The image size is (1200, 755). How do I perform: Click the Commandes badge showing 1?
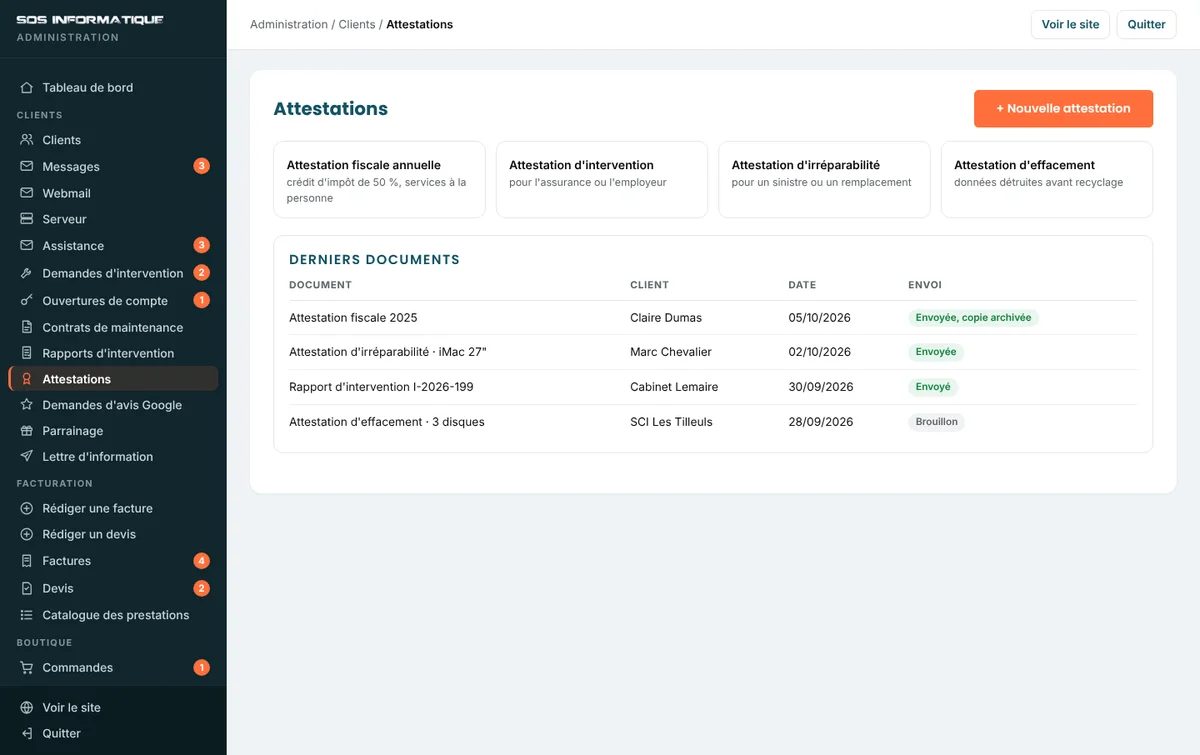tap(201, 667)
